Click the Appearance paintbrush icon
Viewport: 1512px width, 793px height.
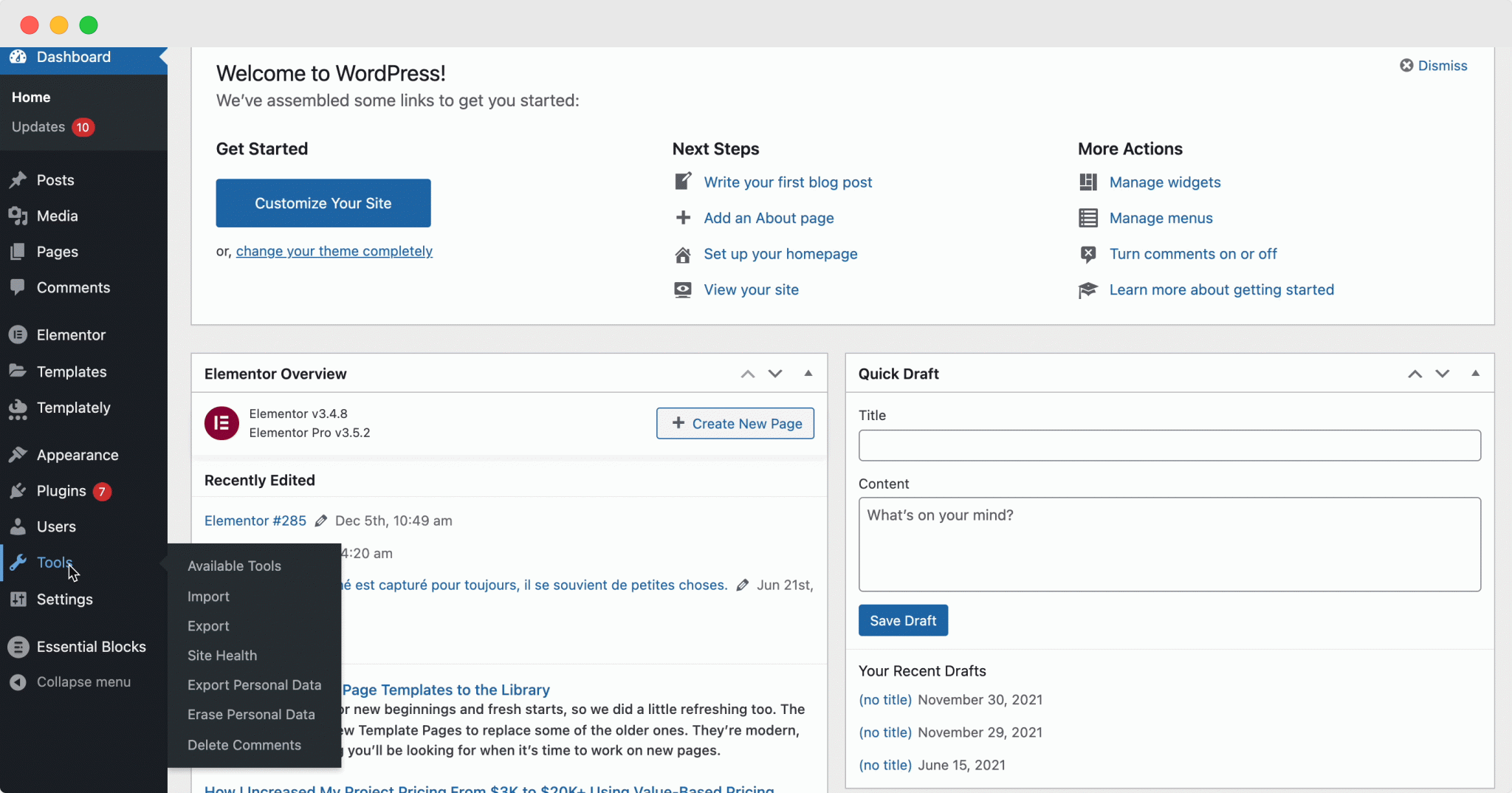pyautogui.click(x=18, y=455)
